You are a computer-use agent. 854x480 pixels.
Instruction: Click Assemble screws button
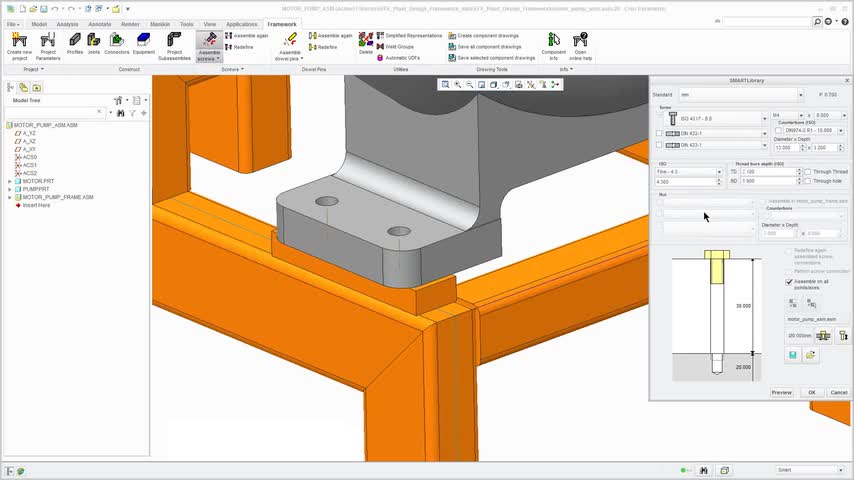pos(209,46)
